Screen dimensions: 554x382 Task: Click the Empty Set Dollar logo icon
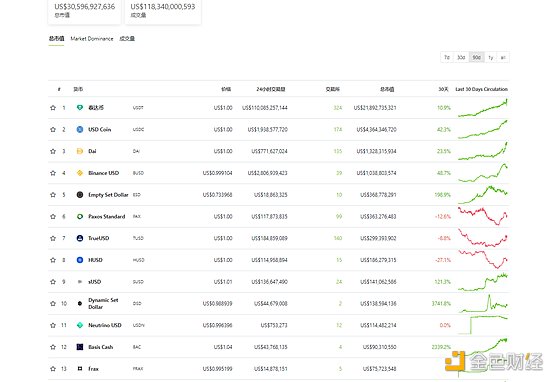click(80, 195)
